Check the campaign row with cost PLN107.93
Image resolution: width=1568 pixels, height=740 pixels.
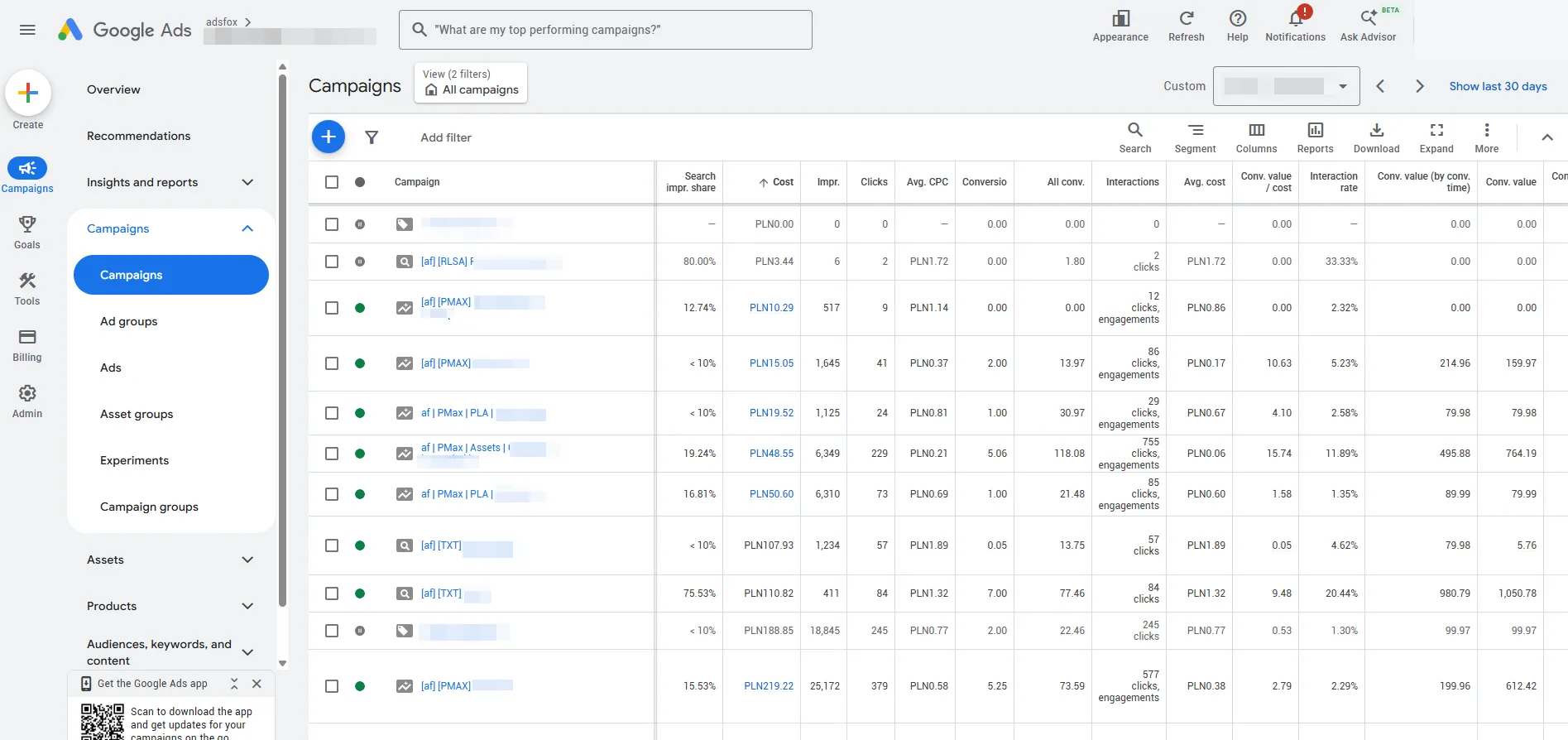[x=332, y=545]
